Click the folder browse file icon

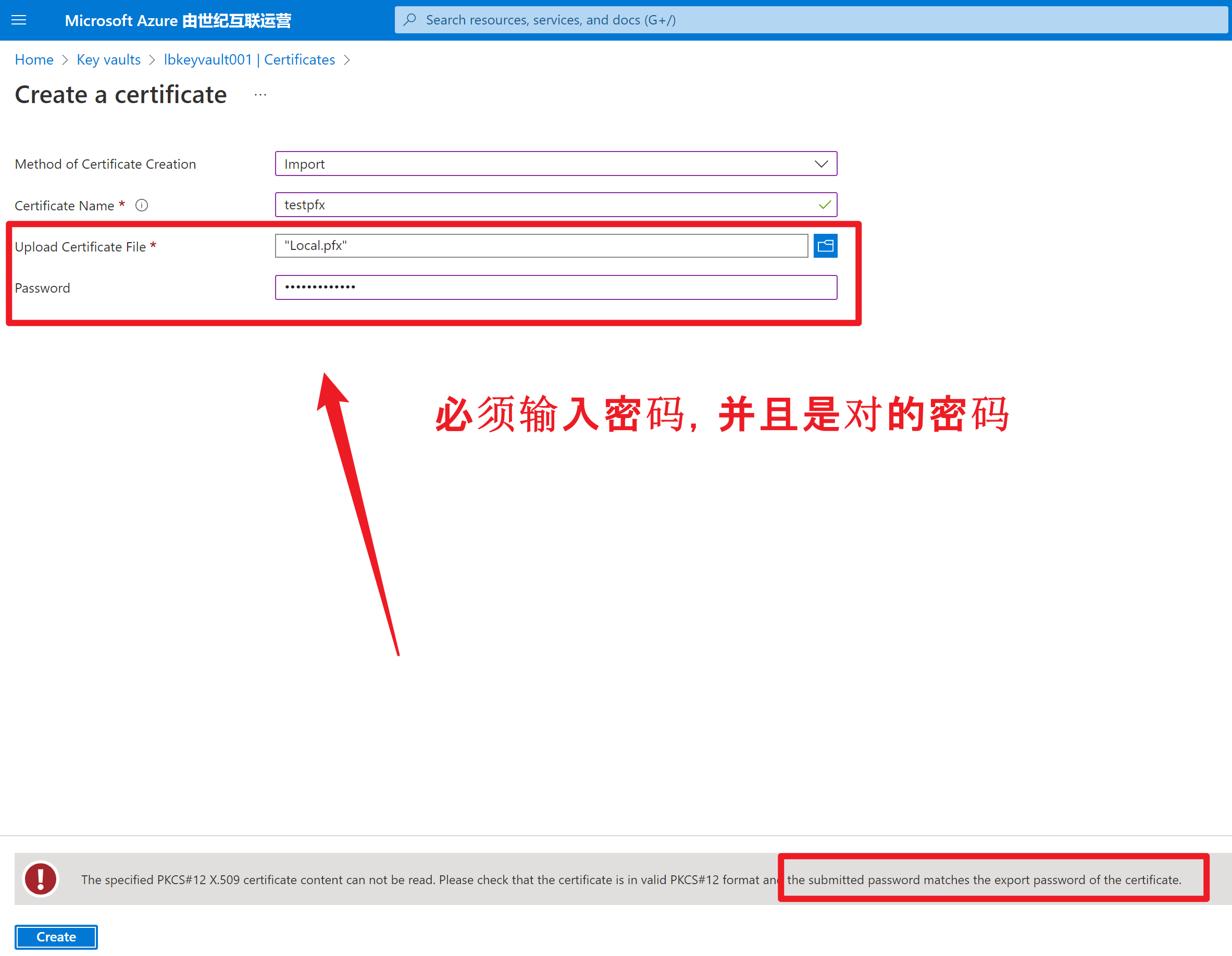(825, 246)
